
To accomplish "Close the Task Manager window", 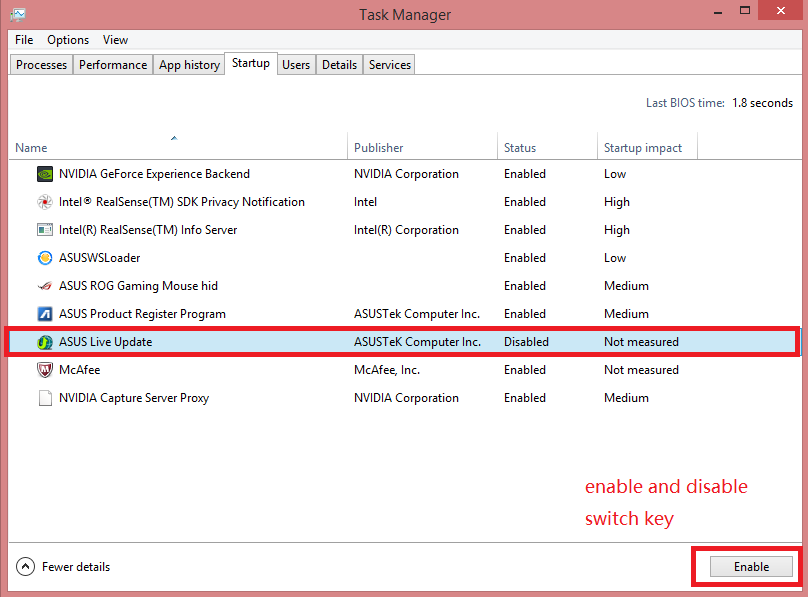I will (x=781, y=11).
